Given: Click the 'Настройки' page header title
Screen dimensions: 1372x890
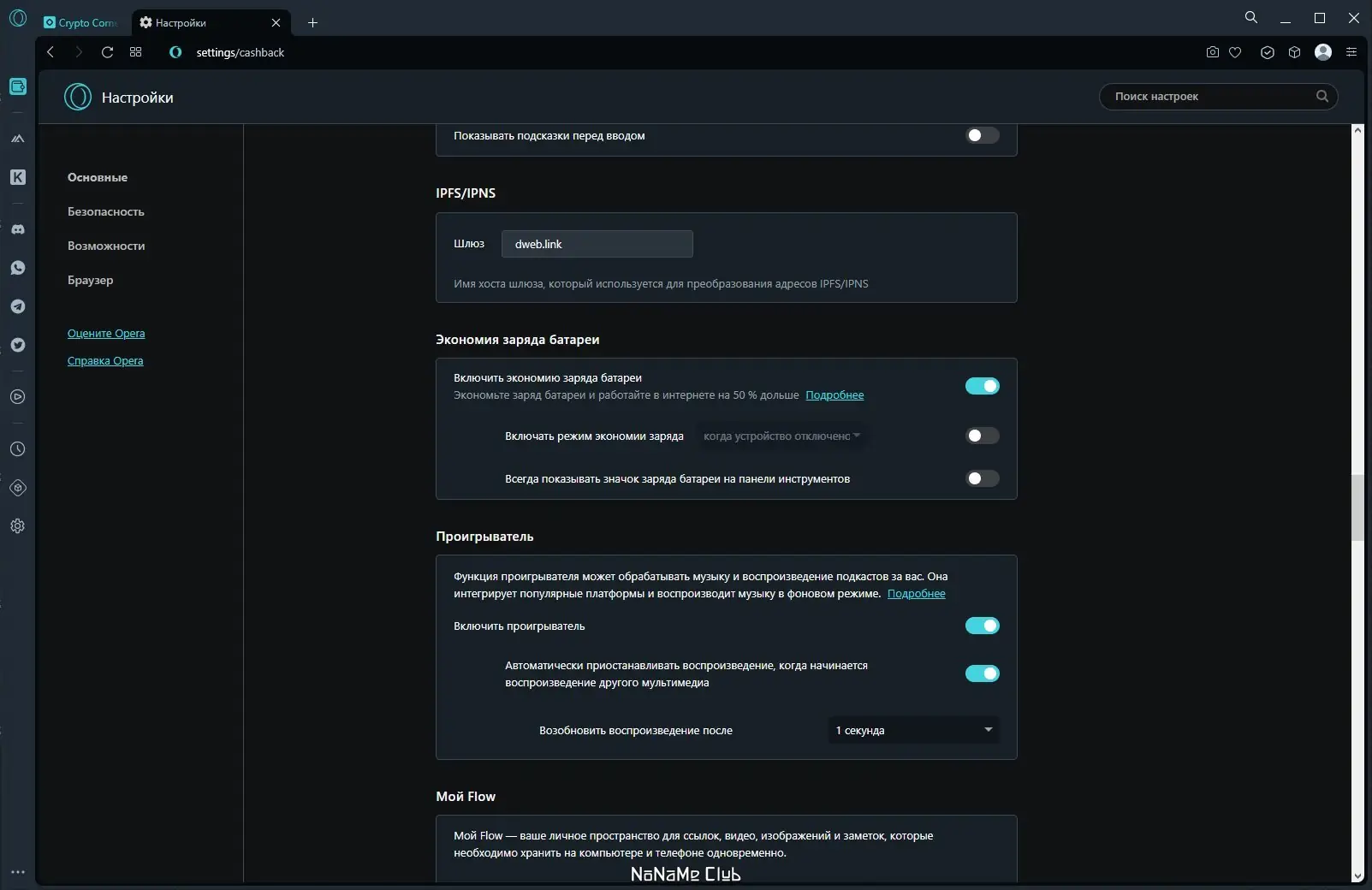Looking at the screenshot, I should click(138, 98).
